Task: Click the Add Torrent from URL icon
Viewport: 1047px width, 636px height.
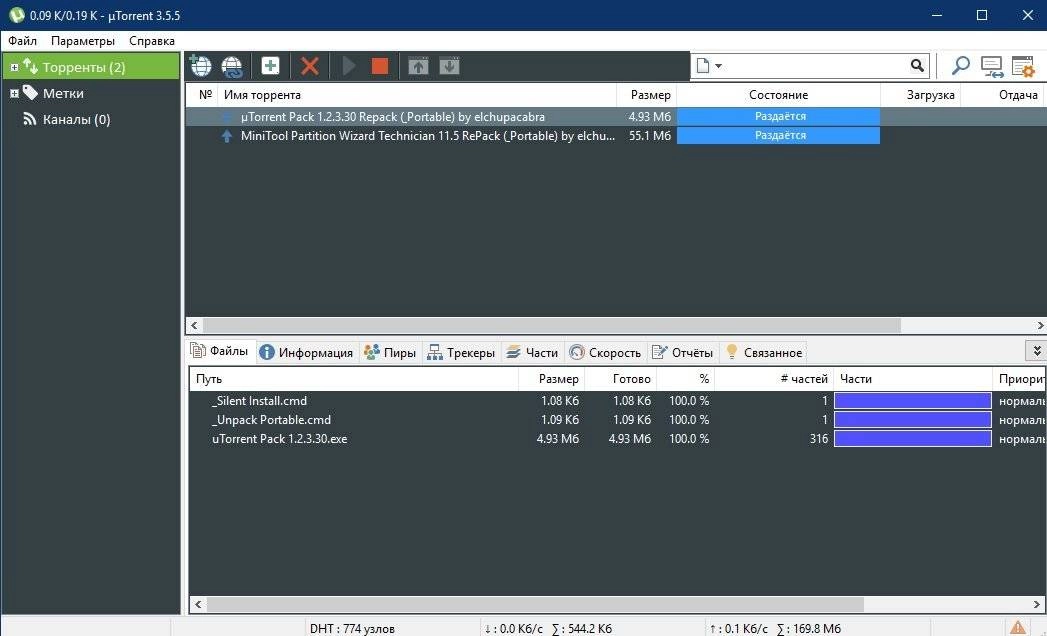Action: [200, 65]
